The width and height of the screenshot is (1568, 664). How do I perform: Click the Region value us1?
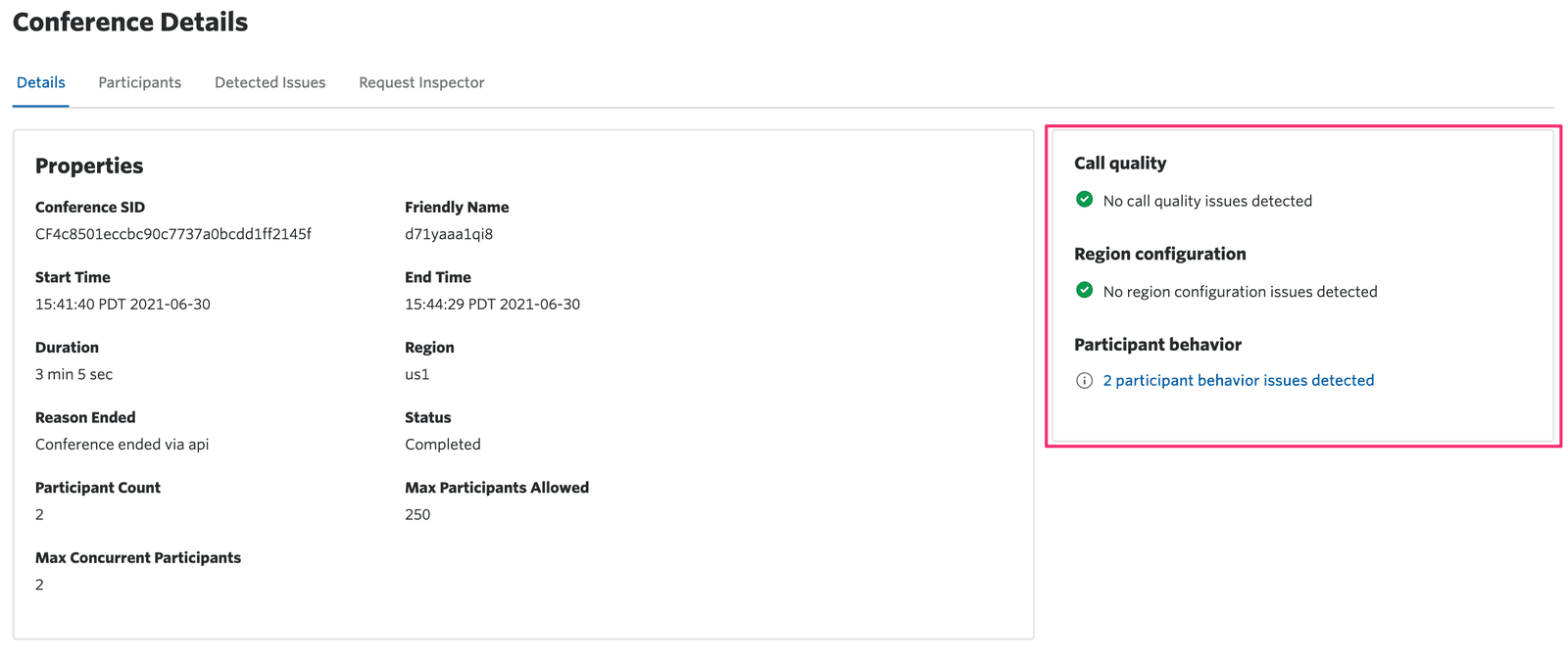(x=416, y=374)
